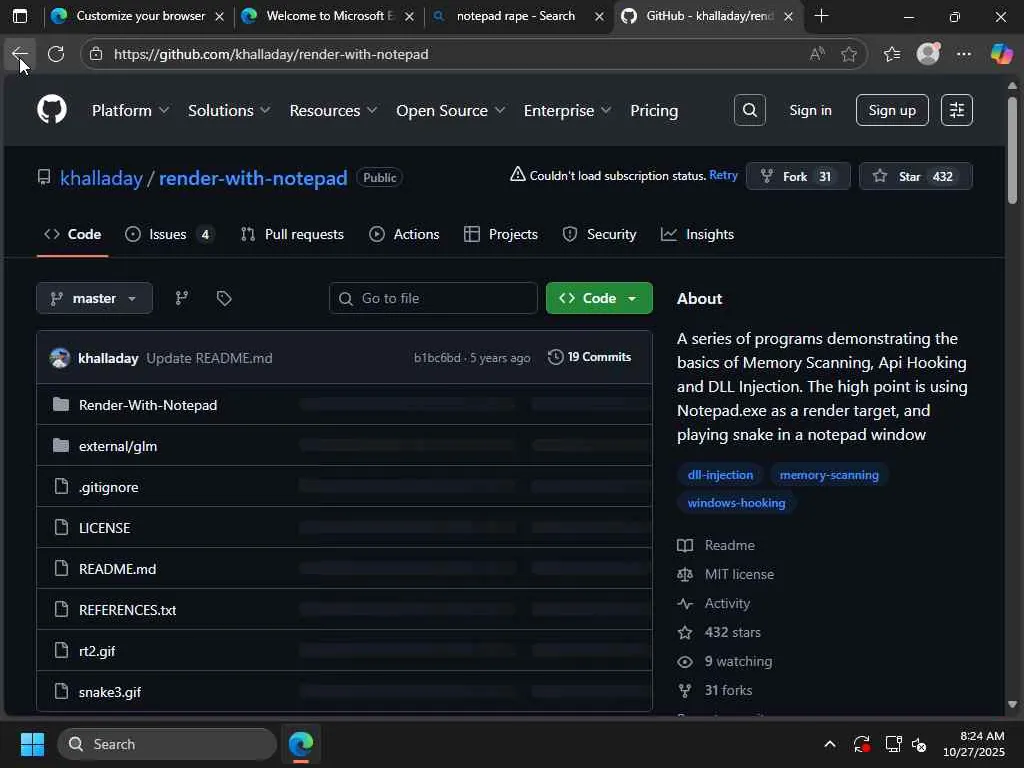Viewport: 1024px width, 768px height.
Task: Open the external/glm folder
Action: (x=118, y=446)
